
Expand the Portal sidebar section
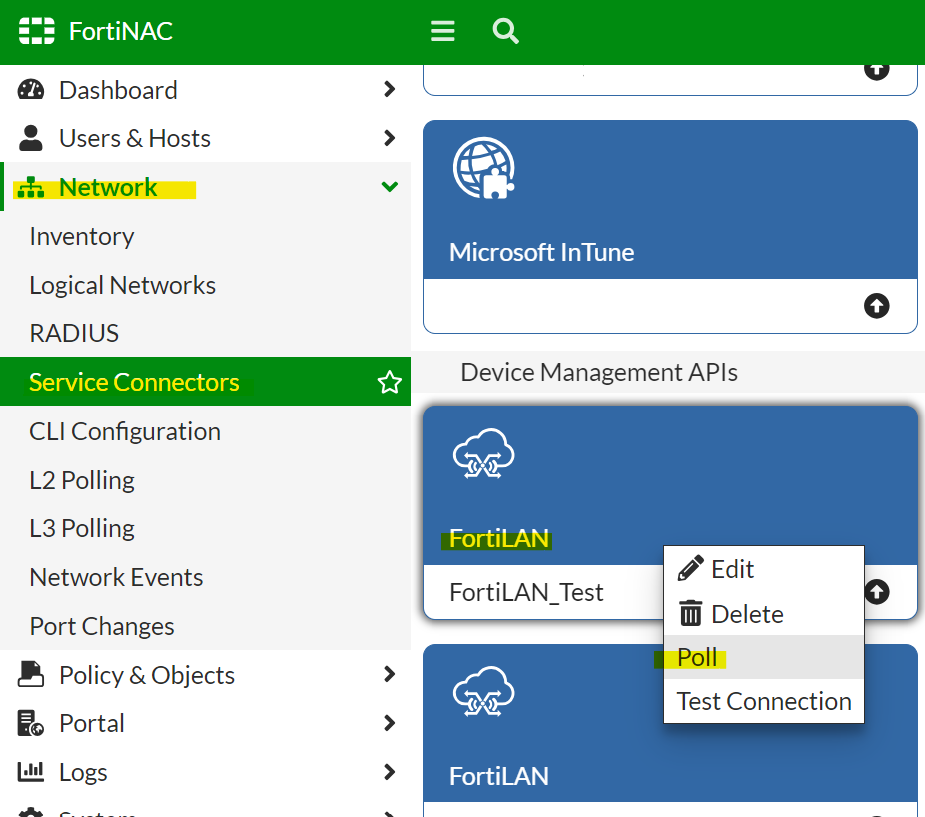point(389,723)
